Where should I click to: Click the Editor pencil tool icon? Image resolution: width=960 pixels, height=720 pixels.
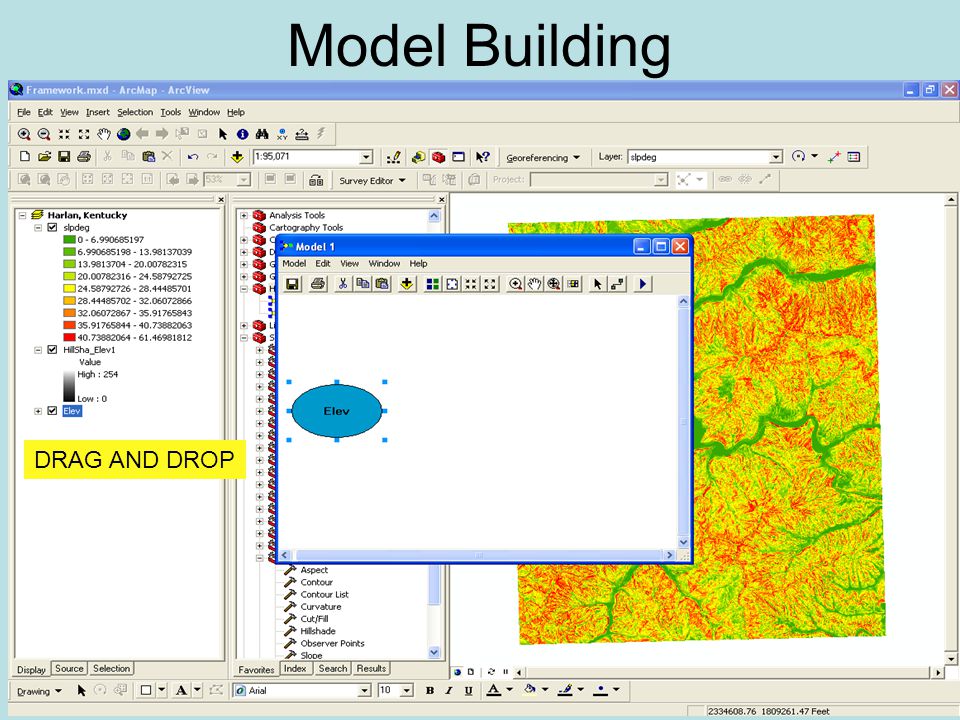[x=394, y=157]
